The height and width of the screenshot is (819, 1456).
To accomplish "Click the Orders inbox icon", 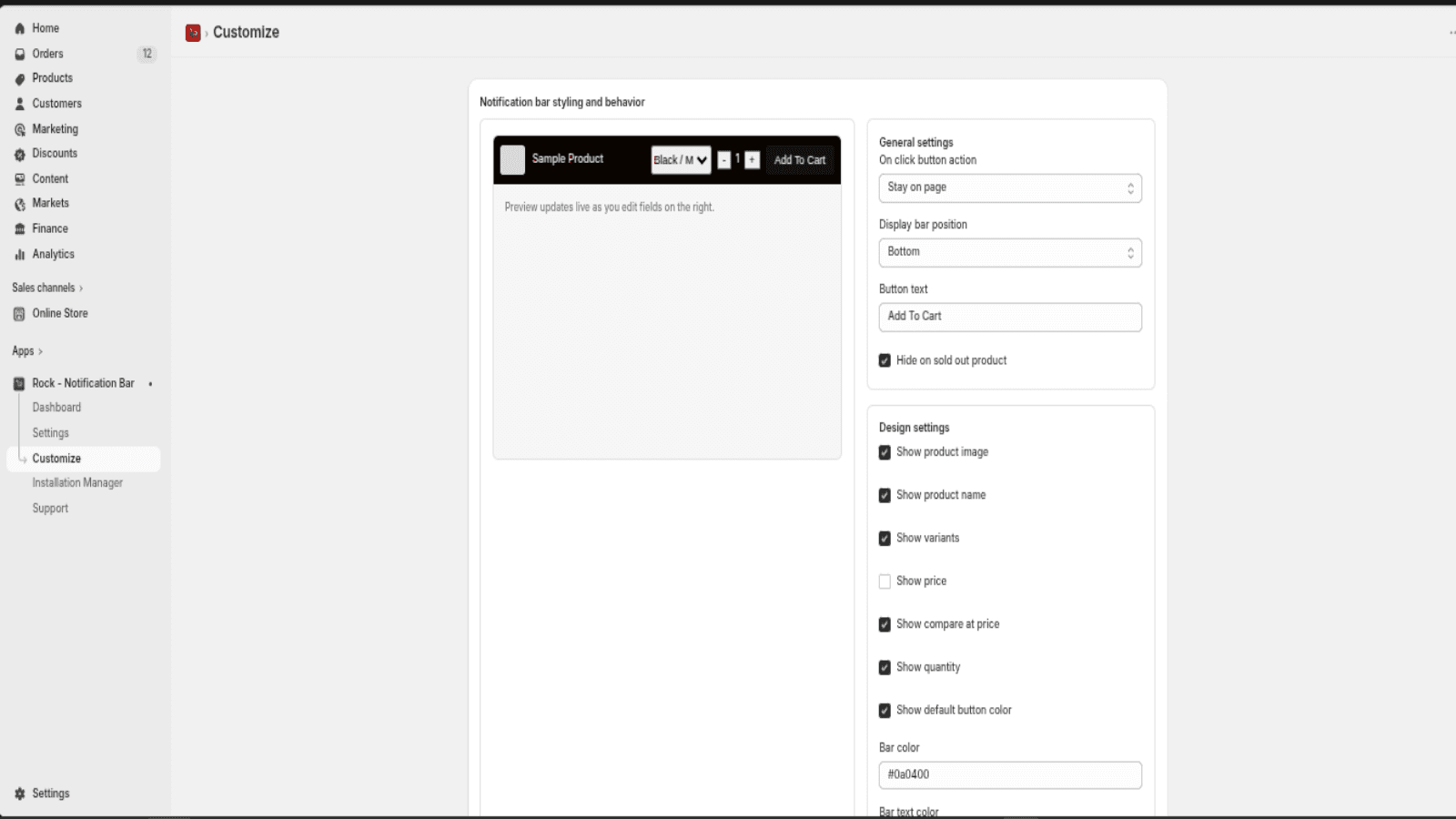I will [20, 55].
